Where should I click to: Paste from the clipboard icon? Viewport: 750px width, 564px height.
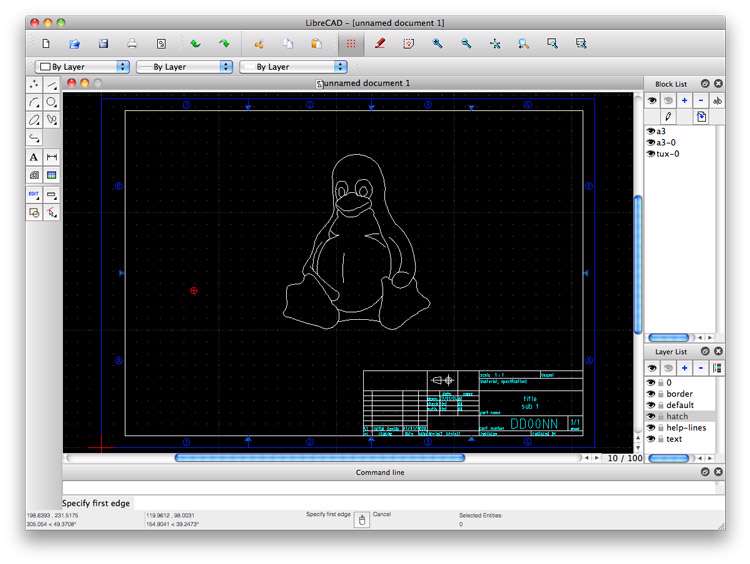tap(316, 44)
